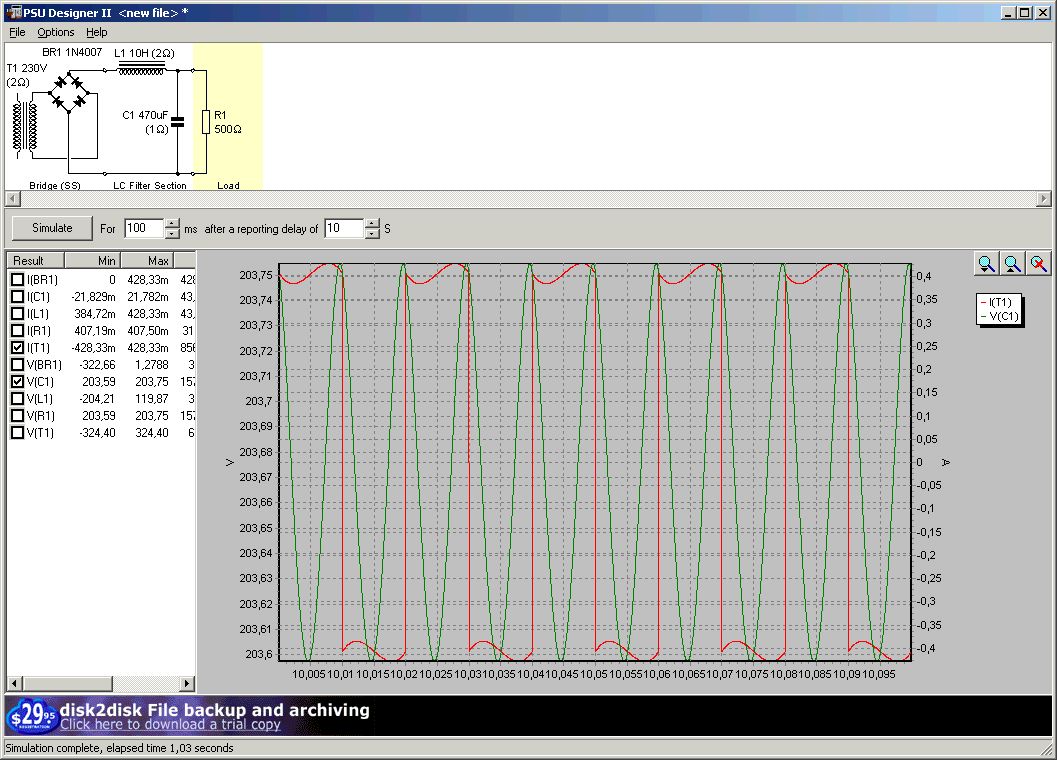Decrease the reporting delay with down arrow

coord(372,234)
